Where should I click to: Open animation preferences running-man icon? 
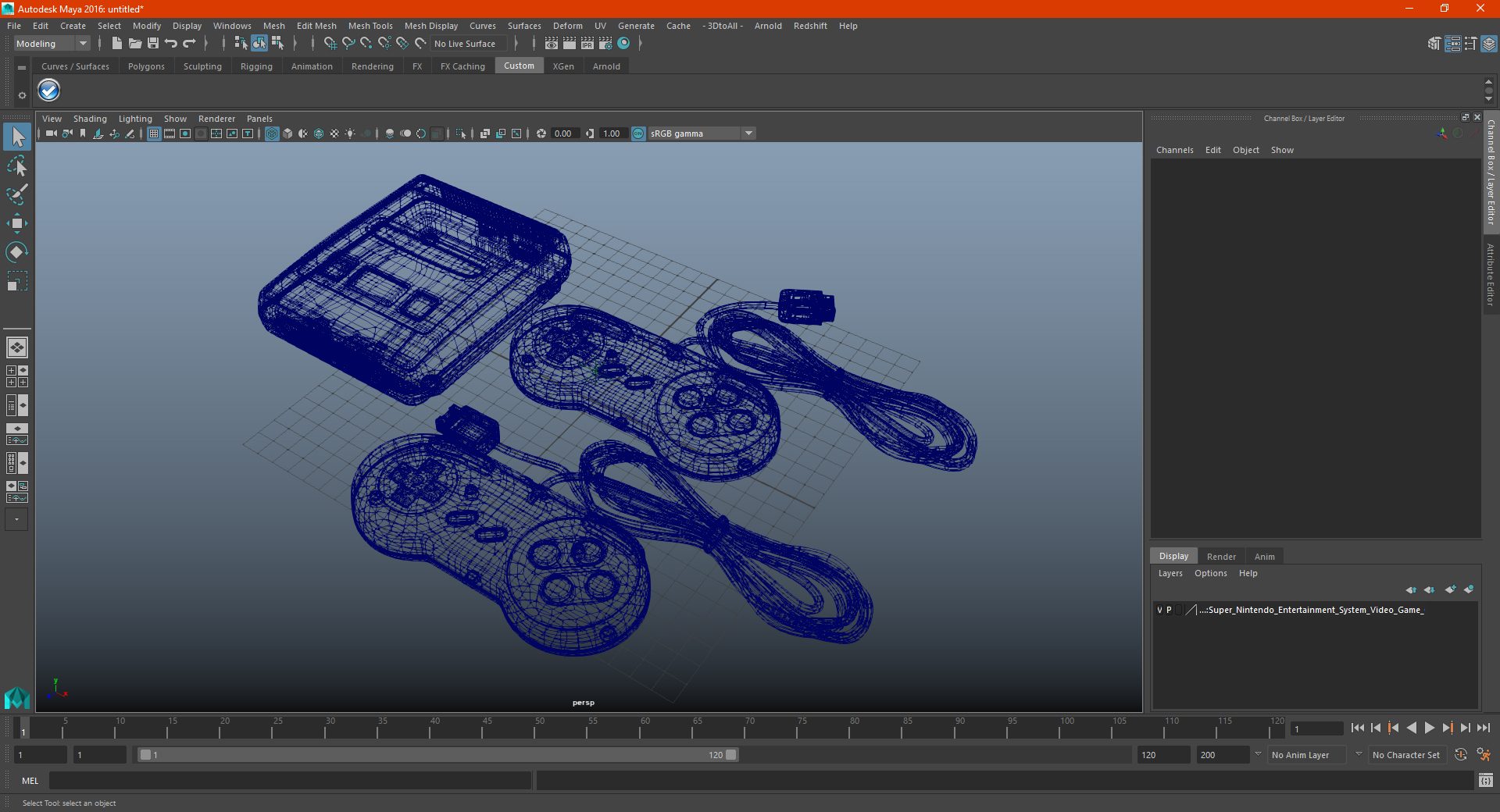coord(1484,755)
